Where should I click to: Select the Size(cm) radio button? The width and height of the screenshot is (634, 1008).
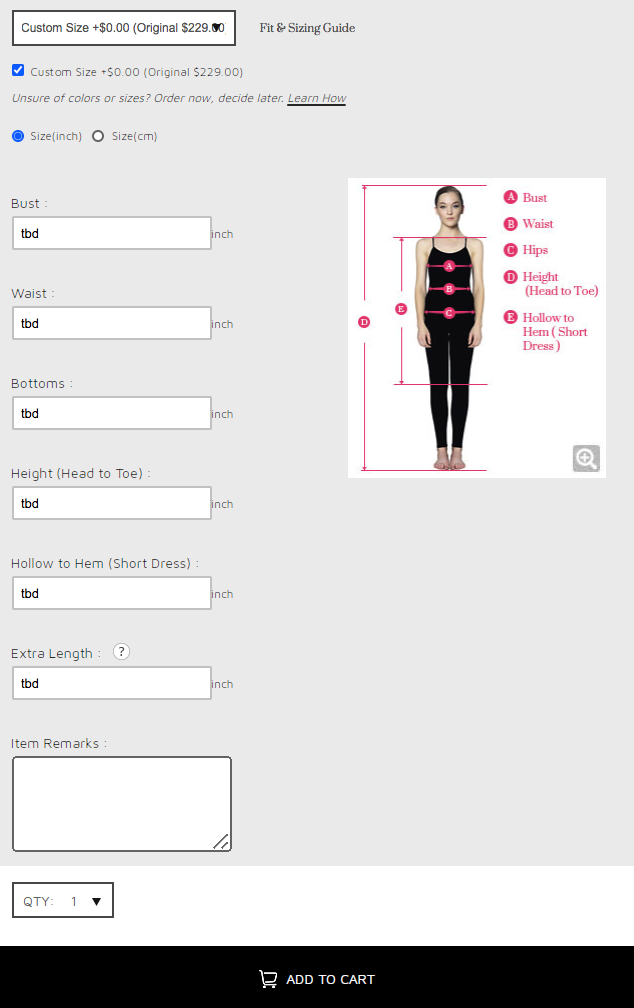click(98, 136)
